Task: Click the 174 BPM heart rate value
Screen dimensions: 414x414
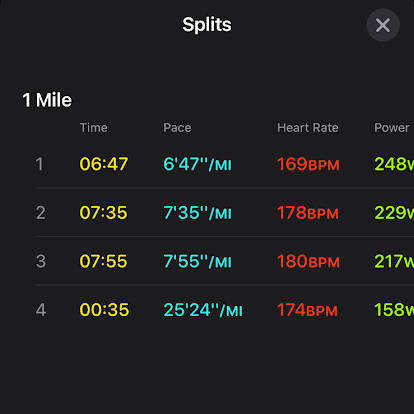Action: click(x=307, y=310)
